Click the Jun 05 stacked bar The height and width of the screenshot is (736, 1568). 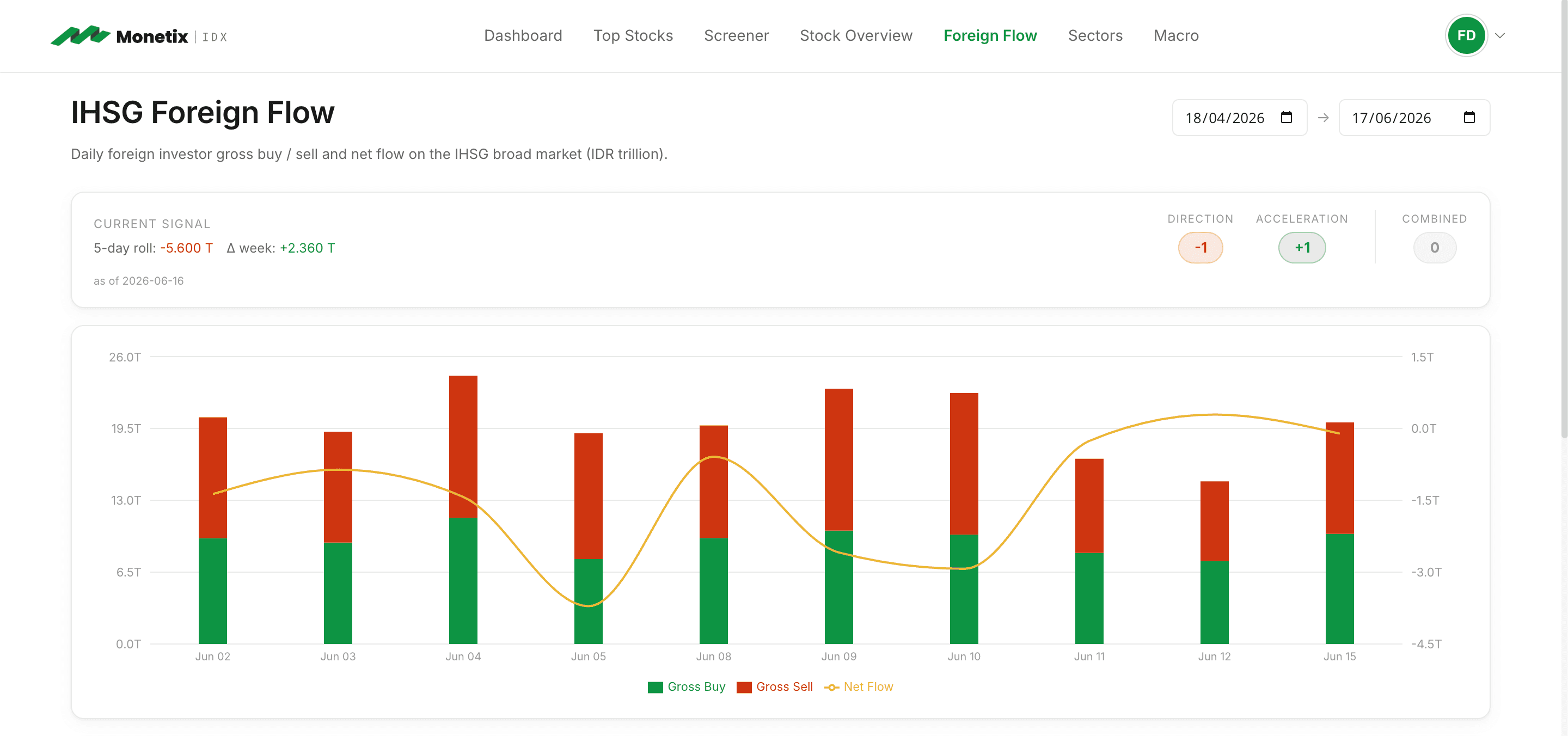coord(588,538)
